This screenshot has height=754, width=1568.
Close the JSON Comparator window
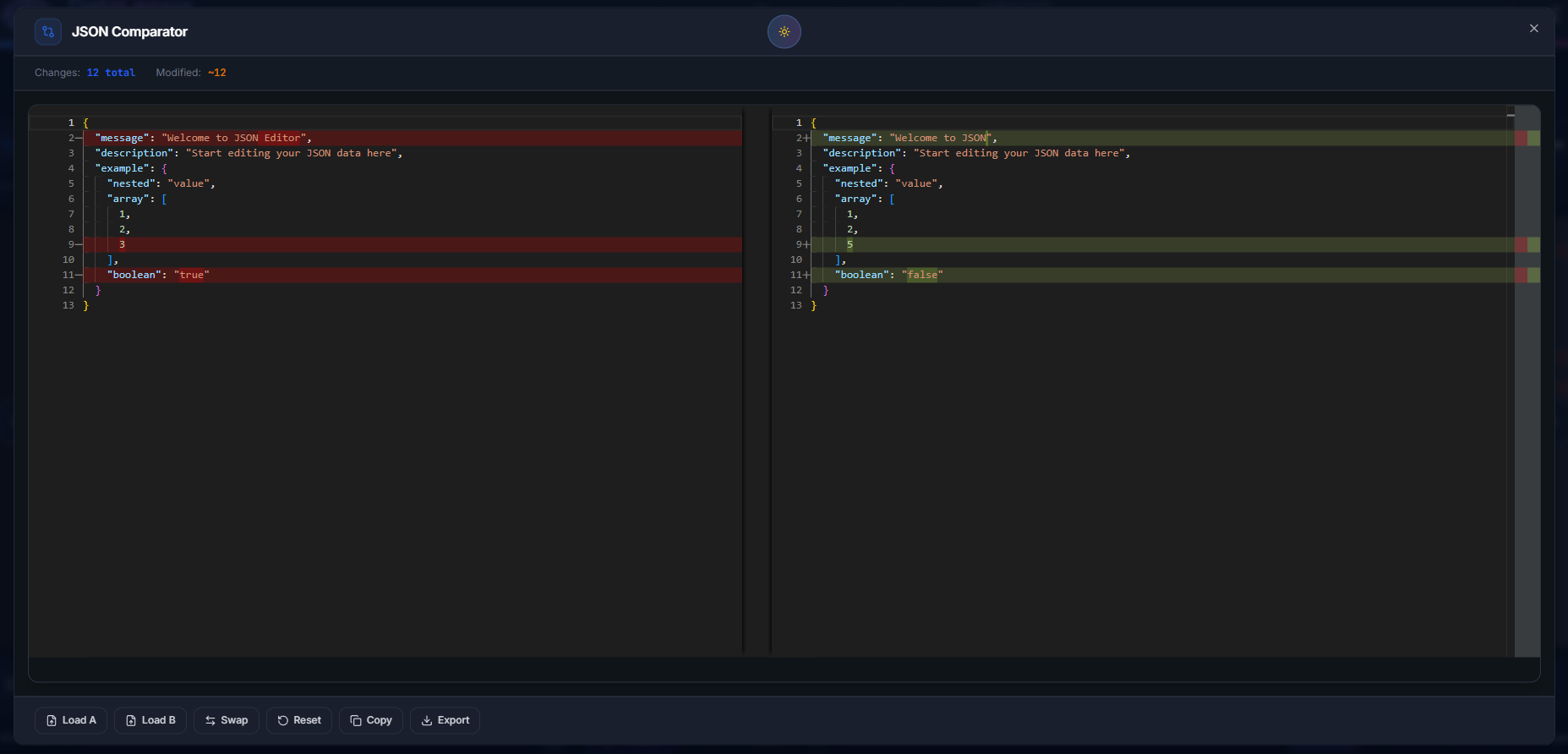point(1533,29)
